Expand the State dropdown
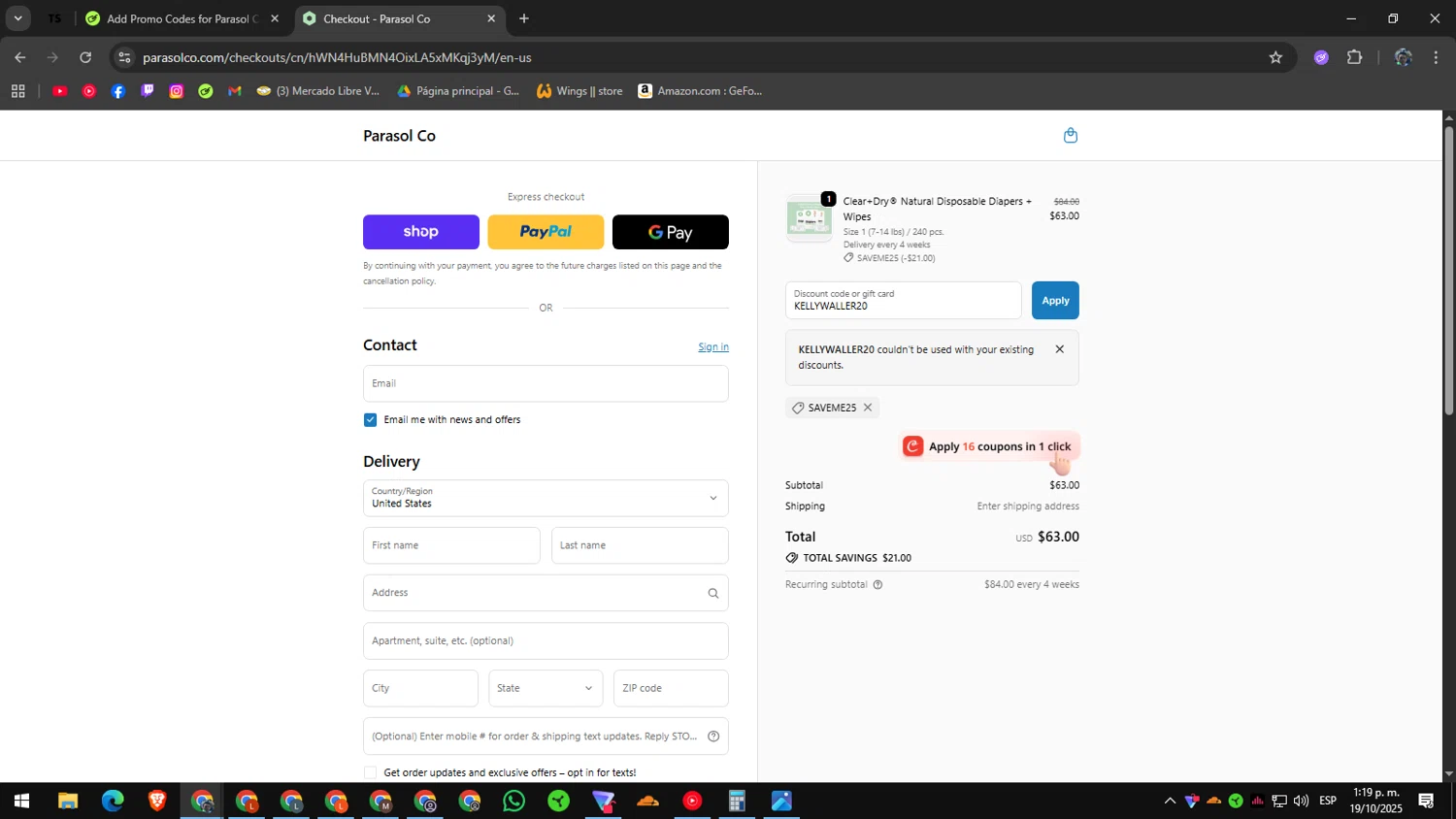 (546, 688)
